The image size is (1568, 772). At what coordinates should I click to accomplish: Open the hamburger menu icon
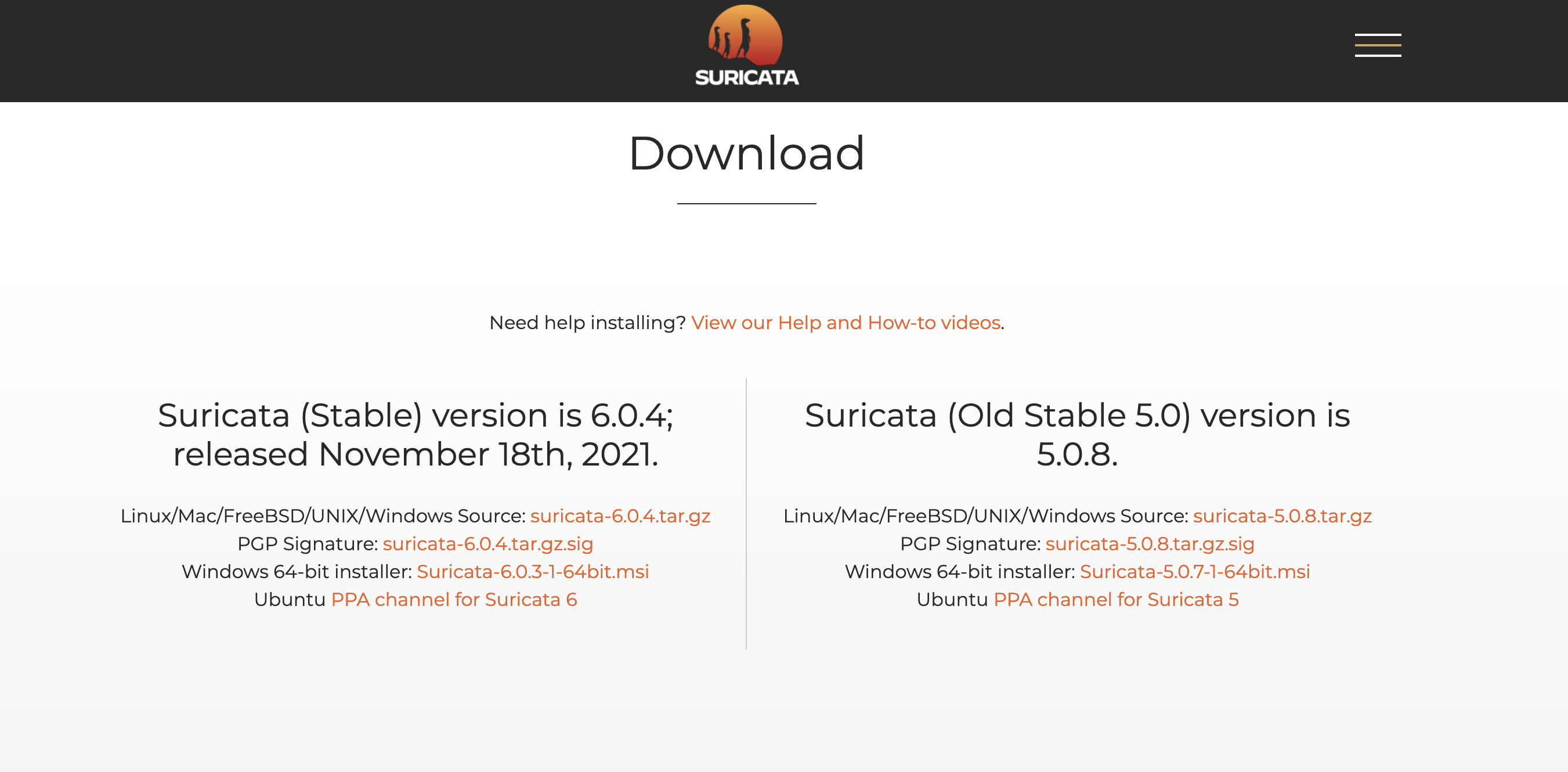pyautogui.click(x=1378, y=46)
